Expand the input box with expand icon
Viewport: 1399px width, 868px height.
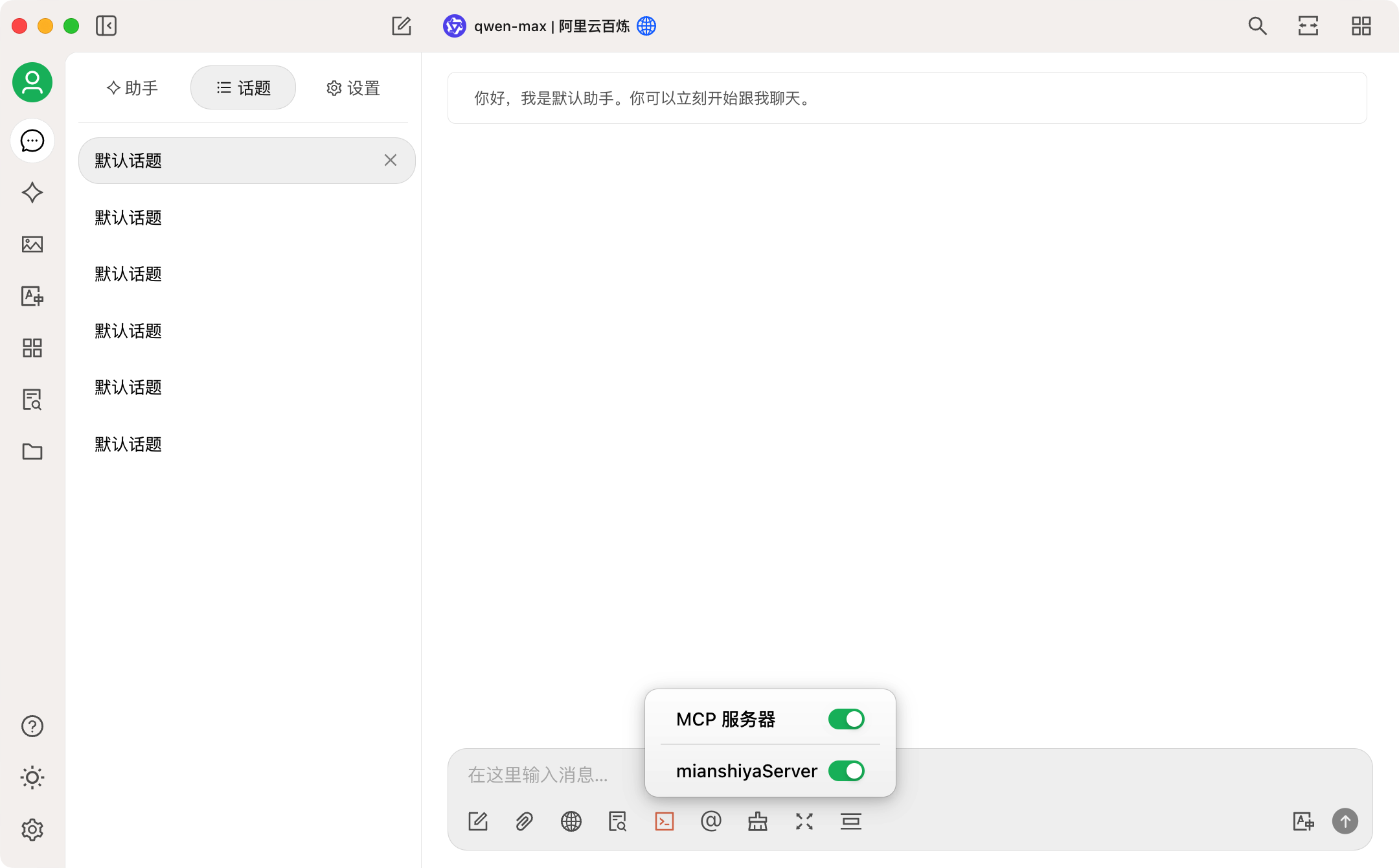(x=804, y=821)
